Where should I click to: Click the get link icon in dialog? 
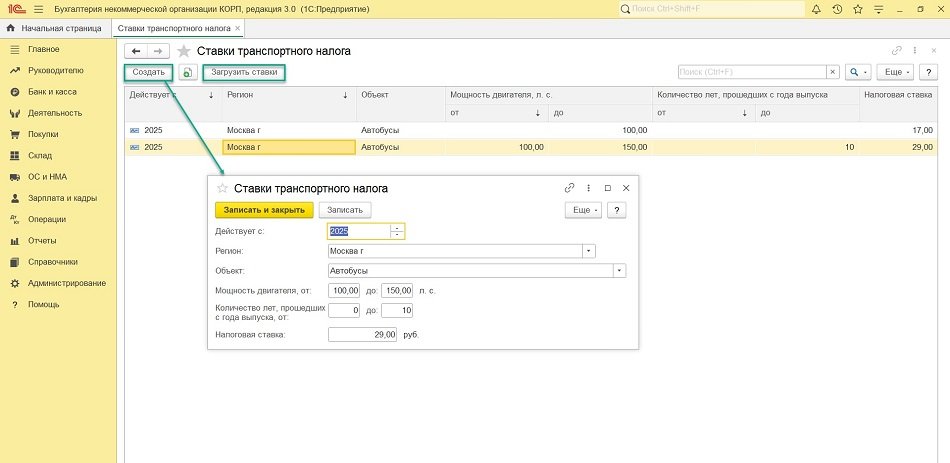point(569,188)
